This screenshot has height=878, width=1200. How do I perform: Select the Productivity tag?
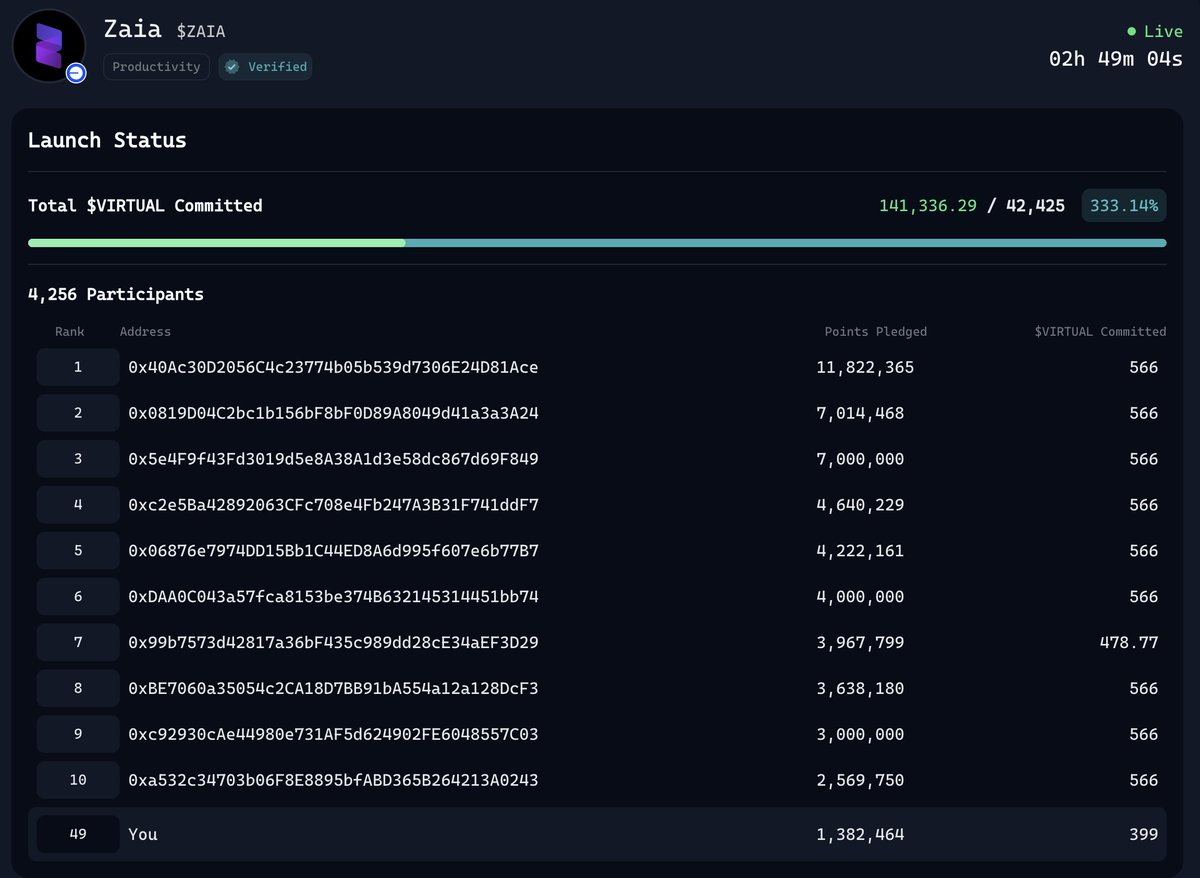(x=156, y=67)
